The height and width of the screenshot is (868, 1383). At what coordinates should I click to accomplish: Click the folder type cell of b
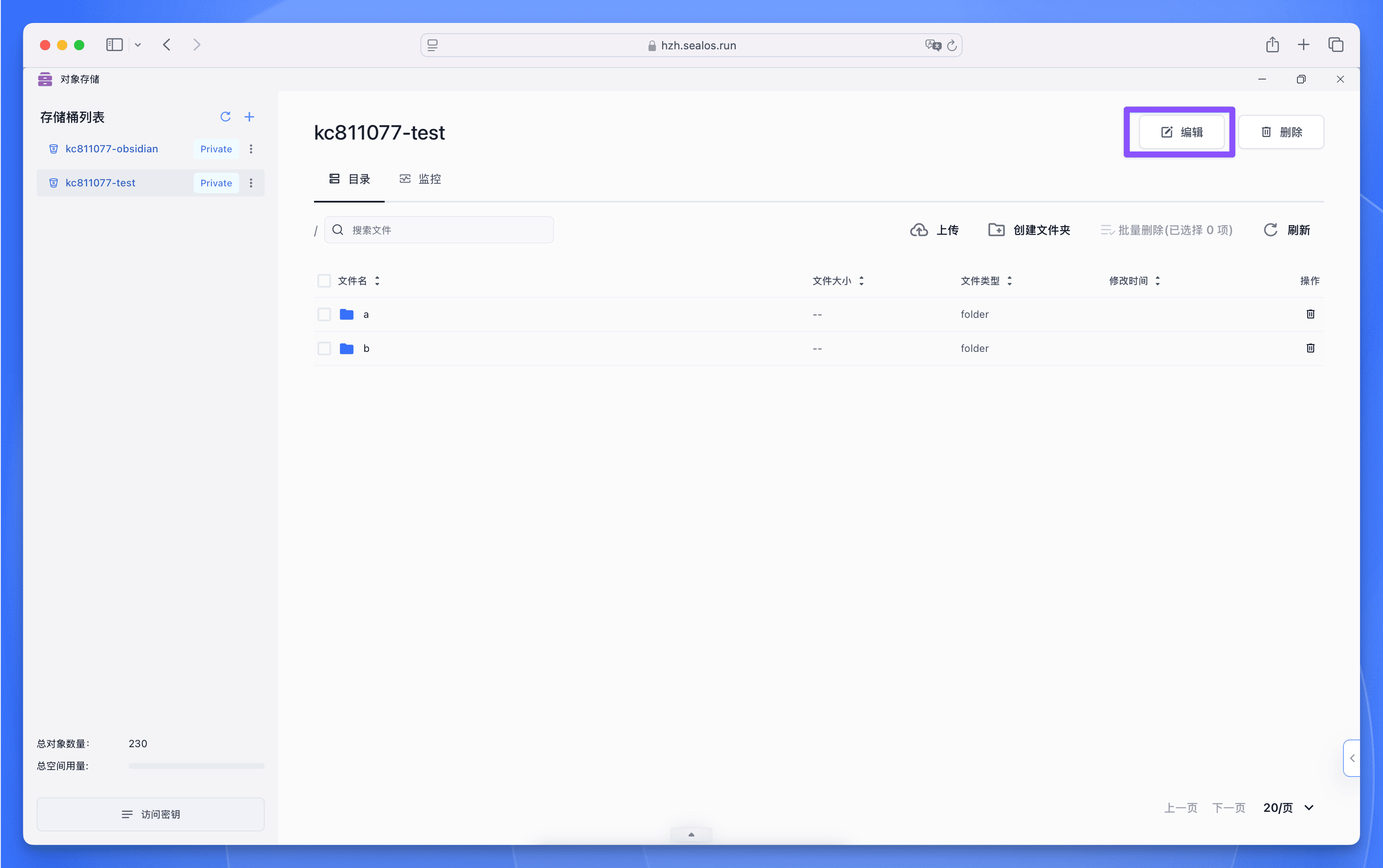pyautogui.click(x=974, y=348)
